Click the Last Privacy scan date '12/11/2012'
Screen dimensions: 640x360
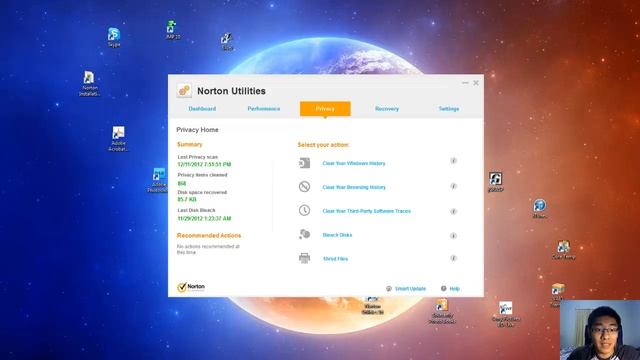pos(204,164)
